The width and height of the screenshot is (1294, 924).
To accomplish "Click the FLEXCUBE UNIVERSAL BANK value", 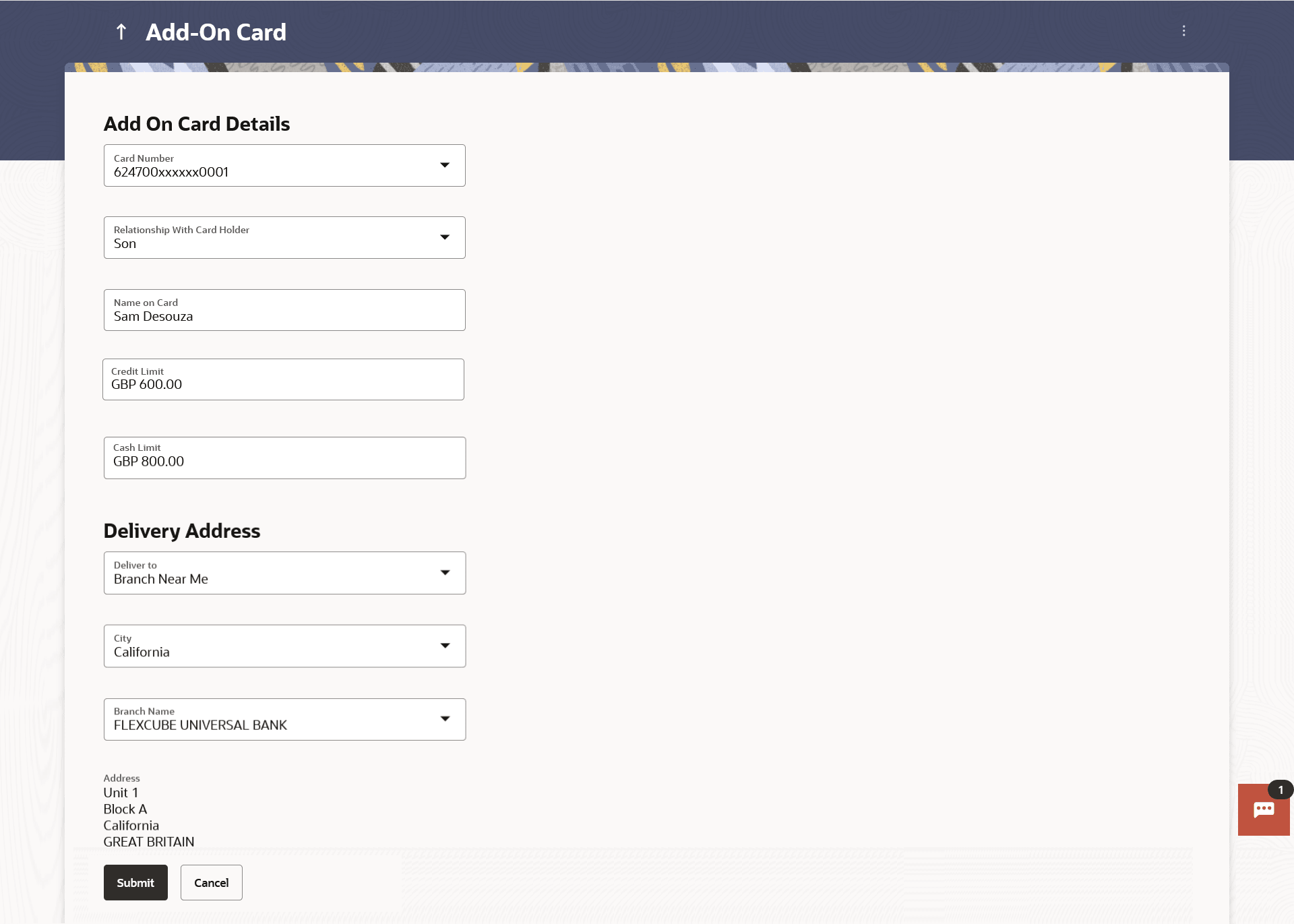I will [x=200, y=725].
